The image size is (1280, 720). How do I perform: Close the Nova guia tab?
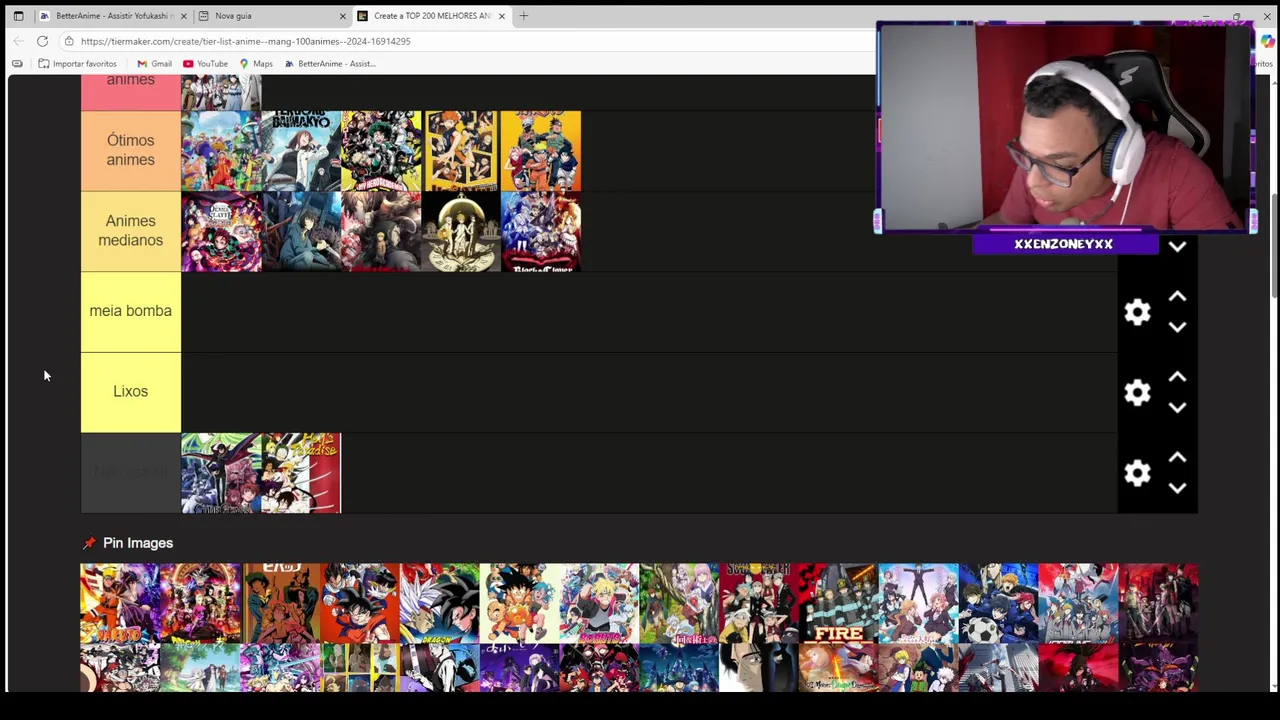(x=342, y=16)
